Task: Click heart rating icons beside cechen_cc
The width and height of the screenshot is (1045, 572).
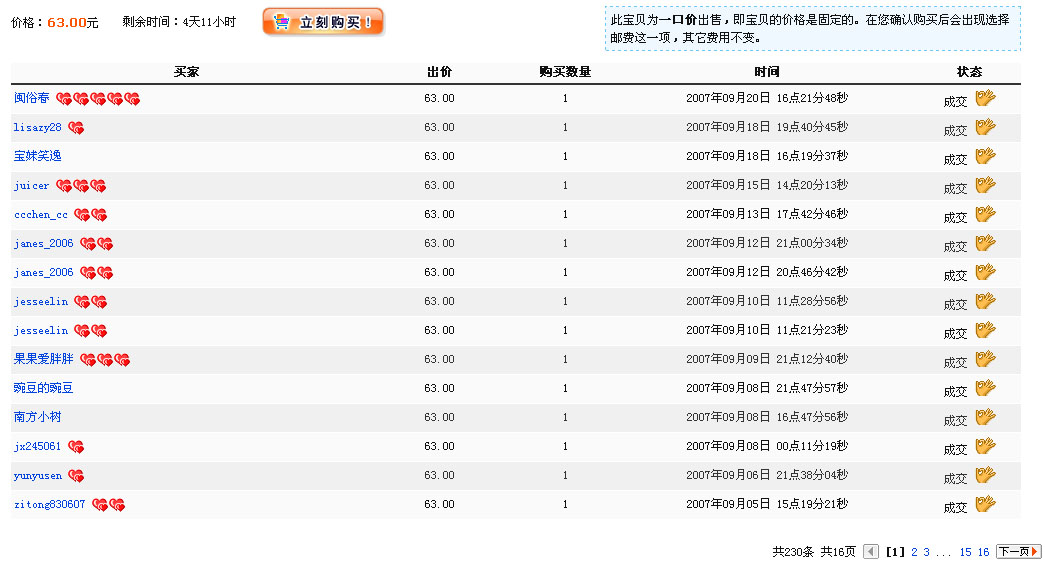Action: coord(91,215)
